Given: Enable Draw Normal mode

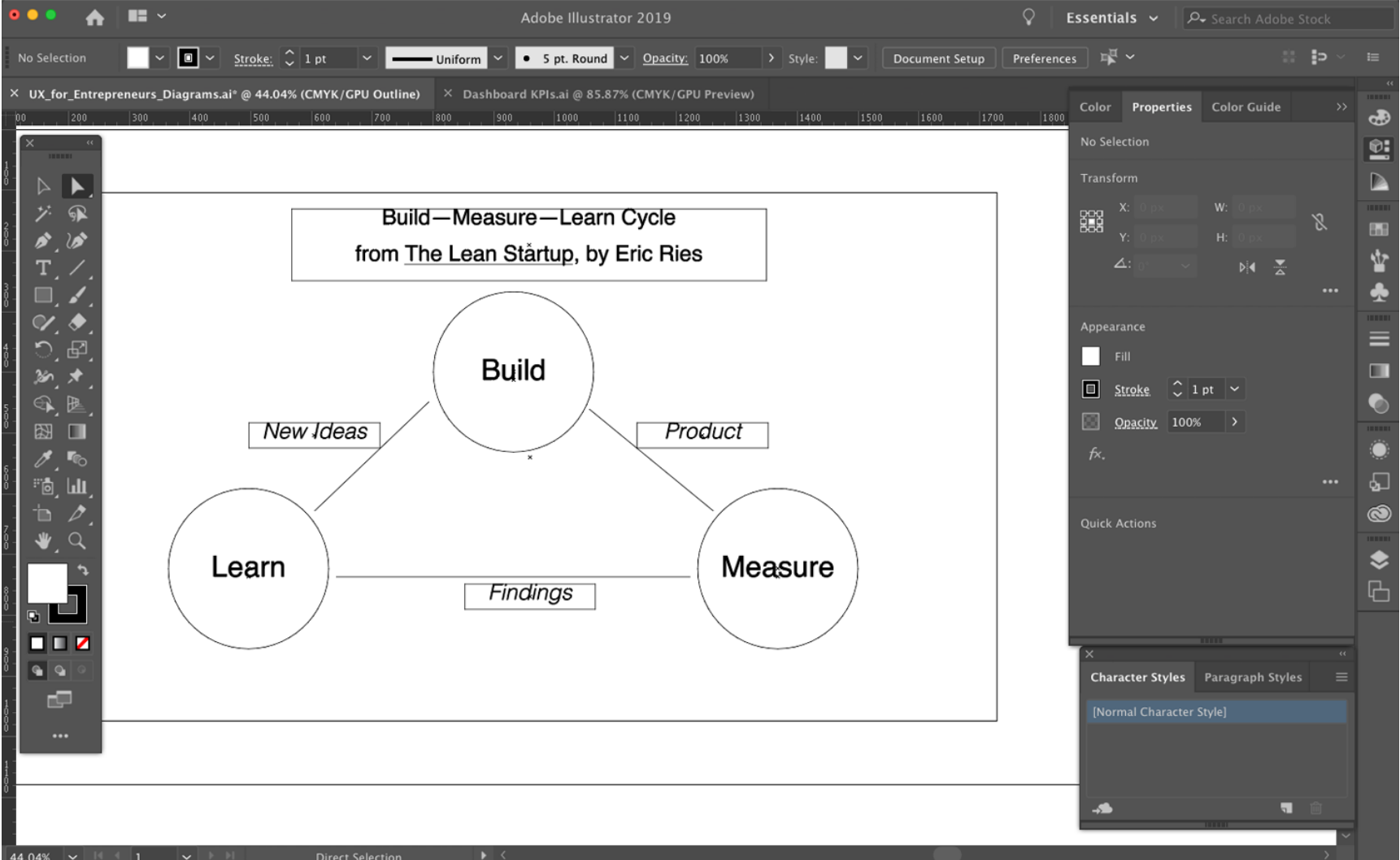Looking at the screenshot, I should pos(37,671).
